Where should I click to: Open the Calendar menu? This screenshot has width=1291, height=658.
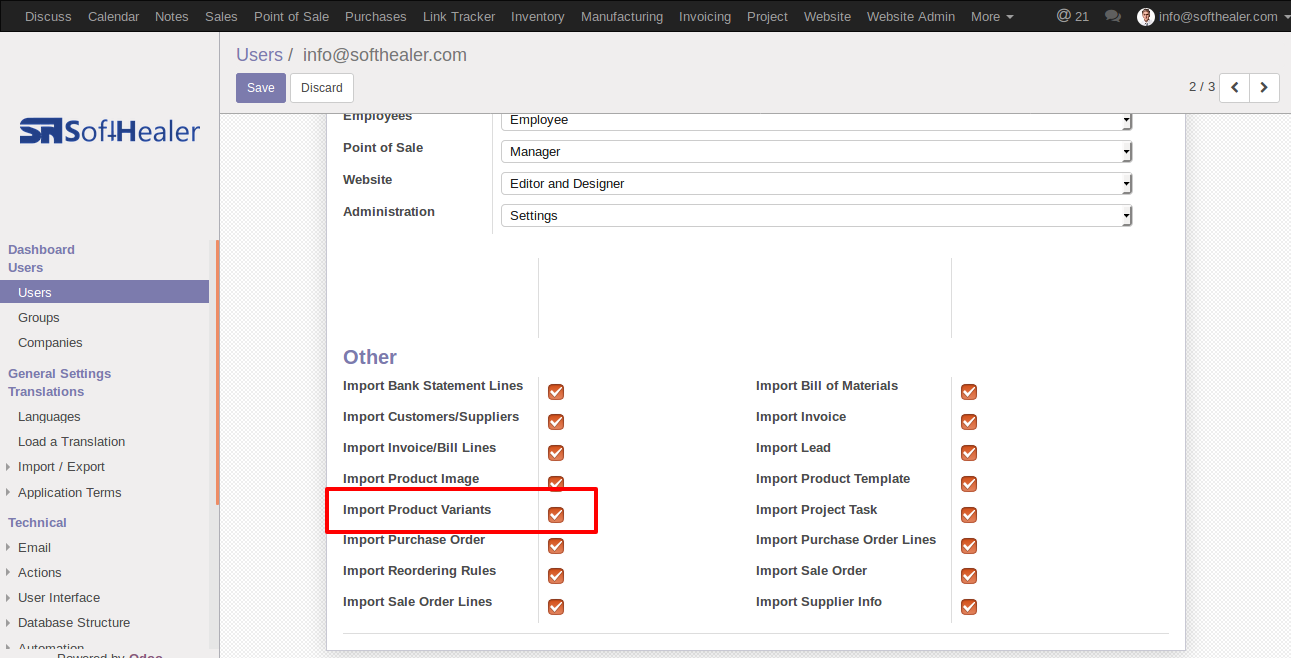point(113,16)
